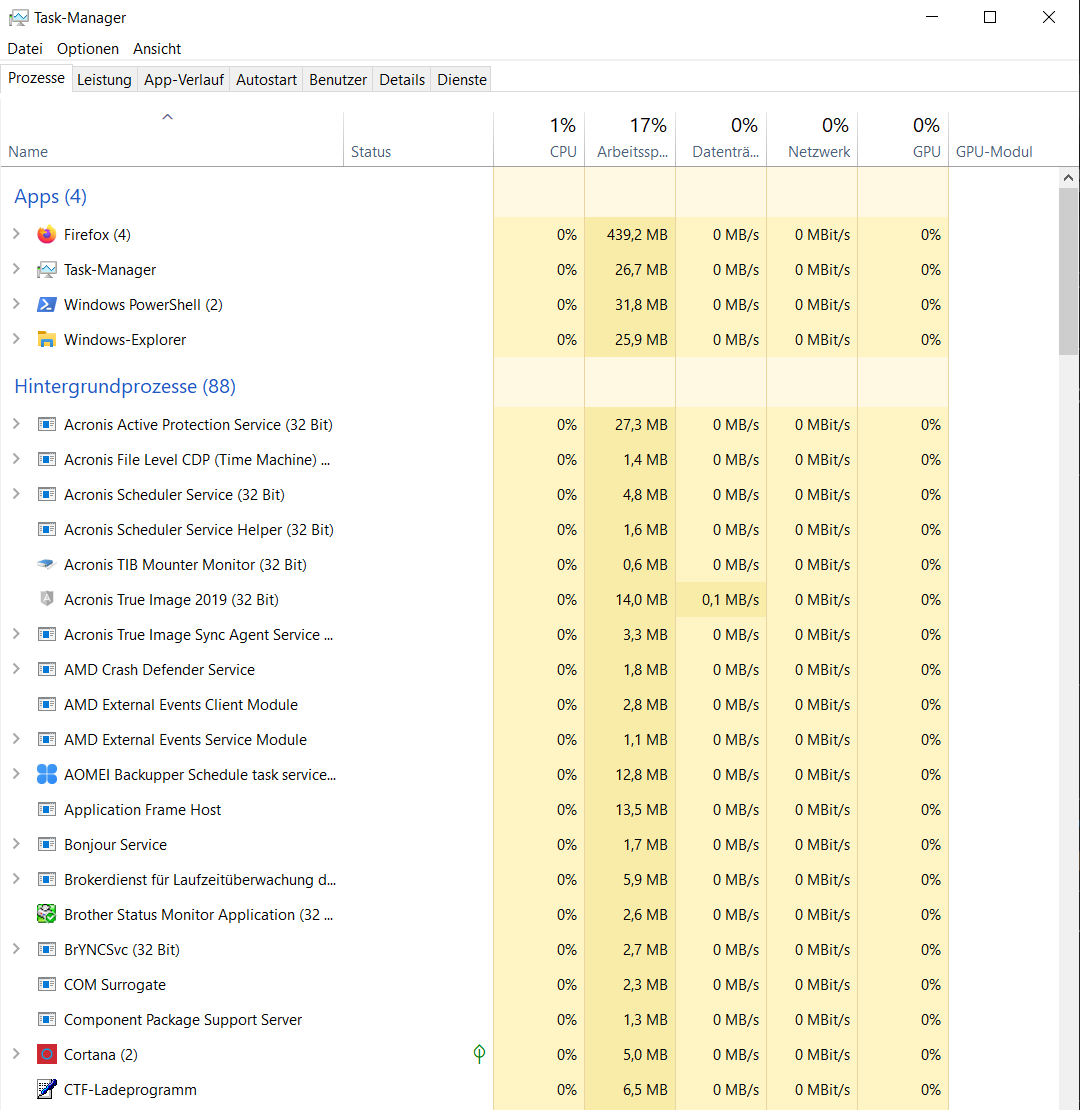
Task: Click the Brother Status Monitor icon
Action: tap(47, 914)
